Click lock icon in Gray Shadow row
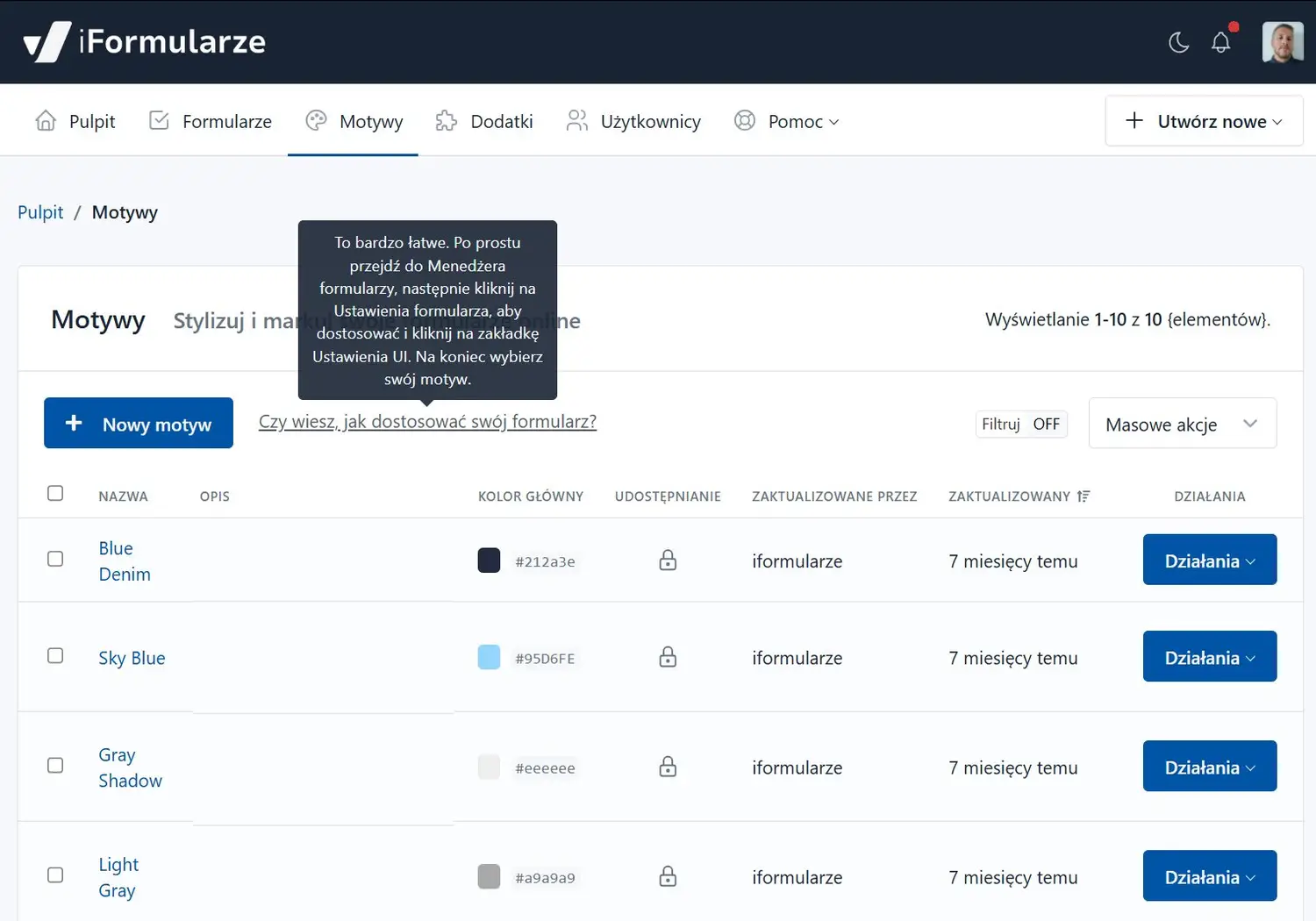Image resolution: width=1316 pixels, height=921 pixels. (668, 767)
